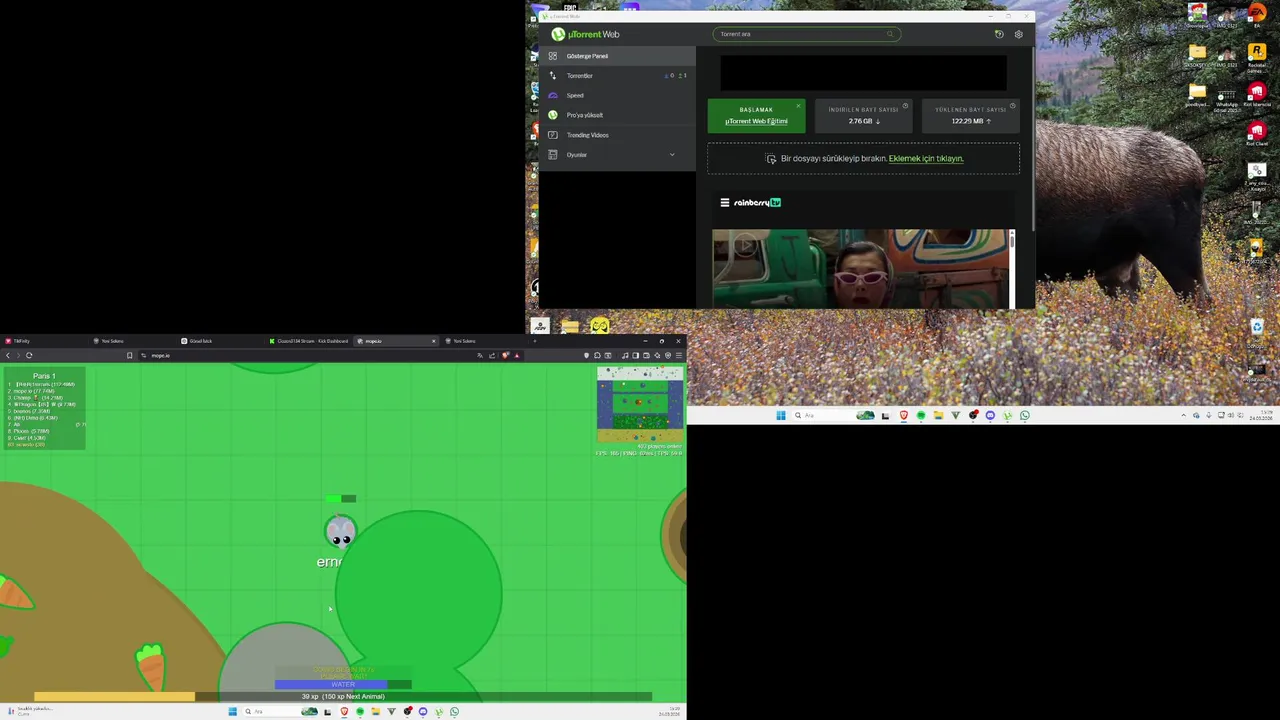This screenshot has width=1280, height=720.
Task: Click 'Eklemek için tıklayın' link
Action: (x=926, y=158)
